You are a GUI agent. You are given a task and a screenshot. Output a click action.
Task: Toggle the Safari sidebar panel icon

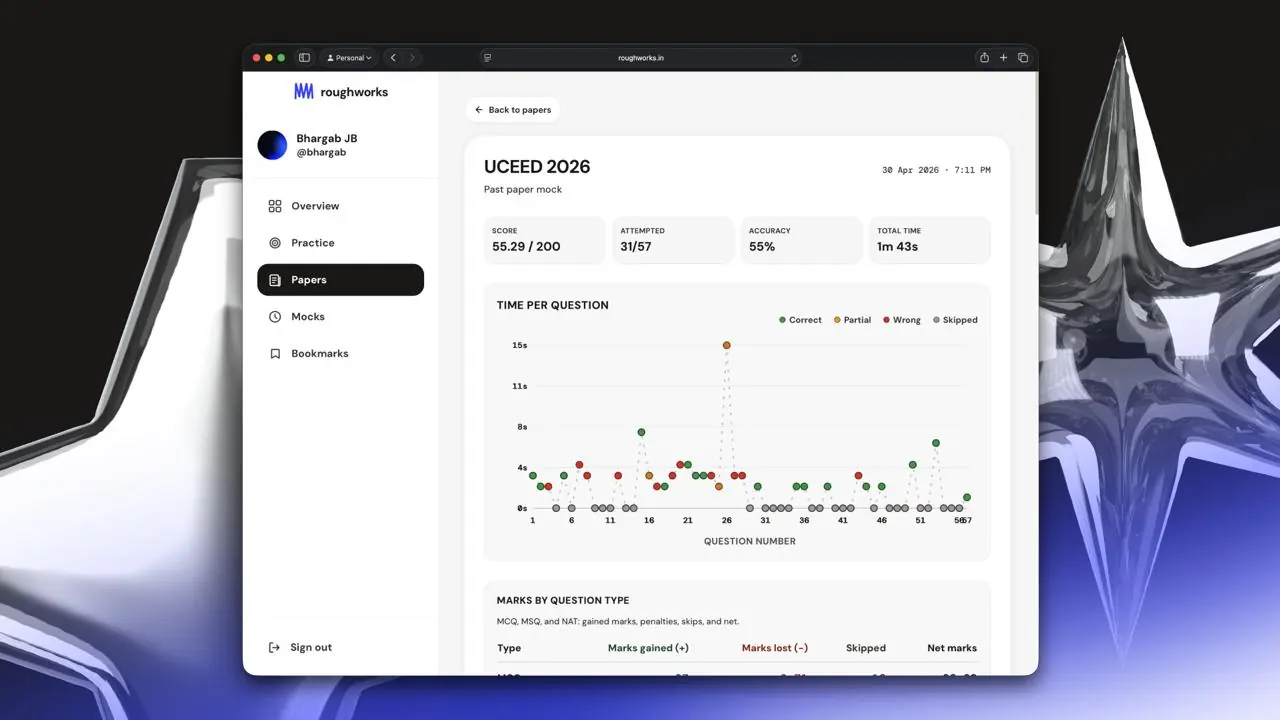click(x=304, y=58)
